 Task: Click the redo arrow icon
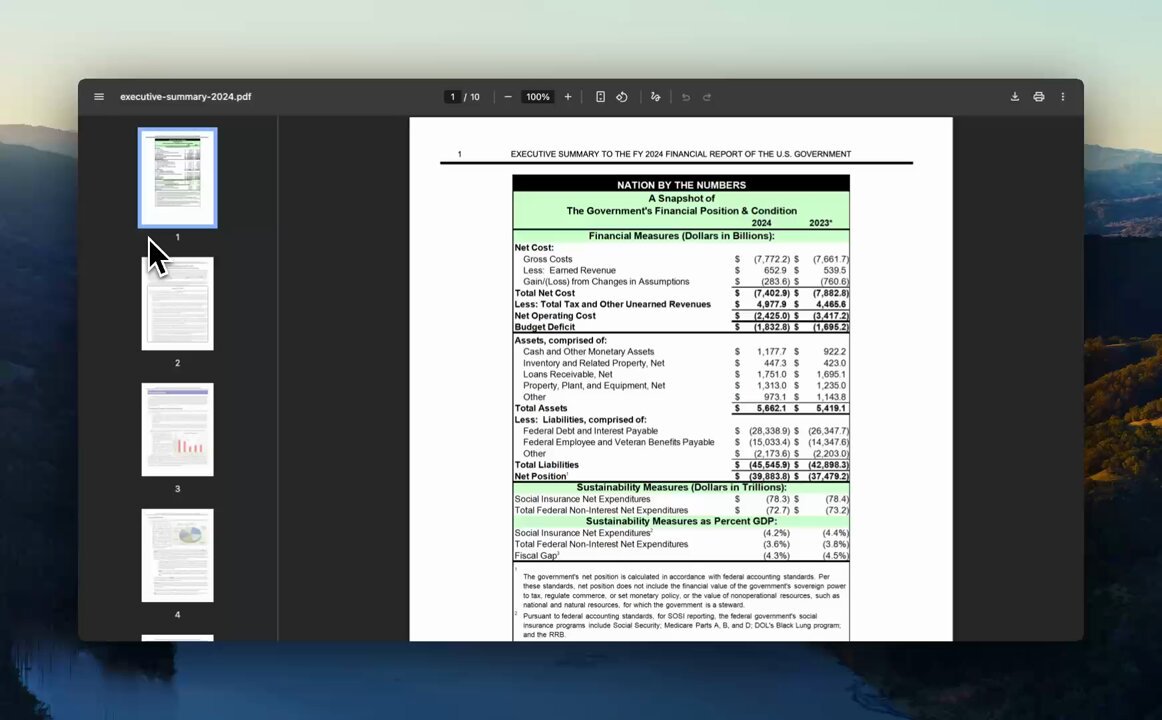707,97
